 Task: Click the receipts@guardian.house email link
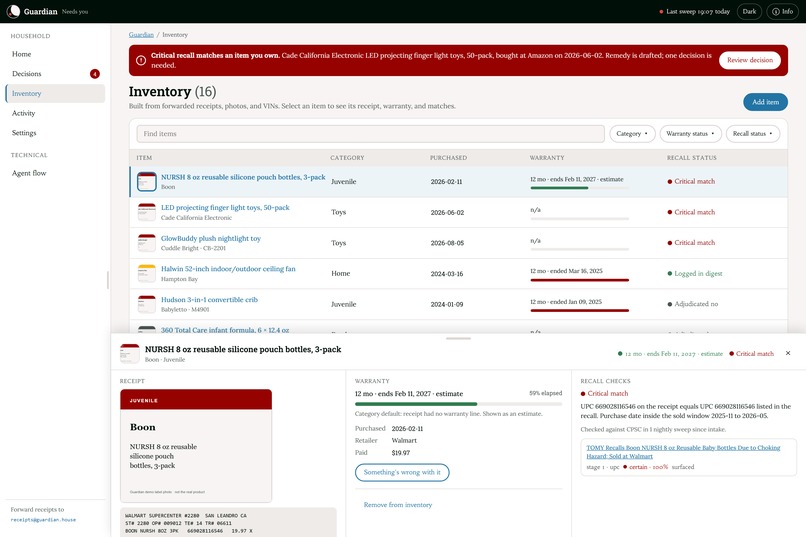point(43,520)
